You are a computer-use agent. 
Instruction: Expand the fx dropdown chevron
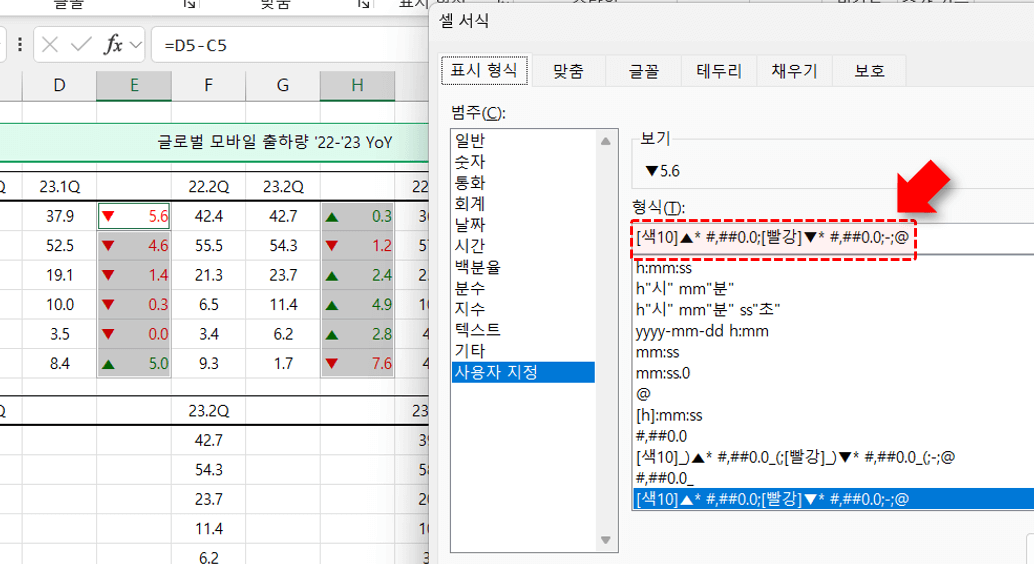[136, 46]
